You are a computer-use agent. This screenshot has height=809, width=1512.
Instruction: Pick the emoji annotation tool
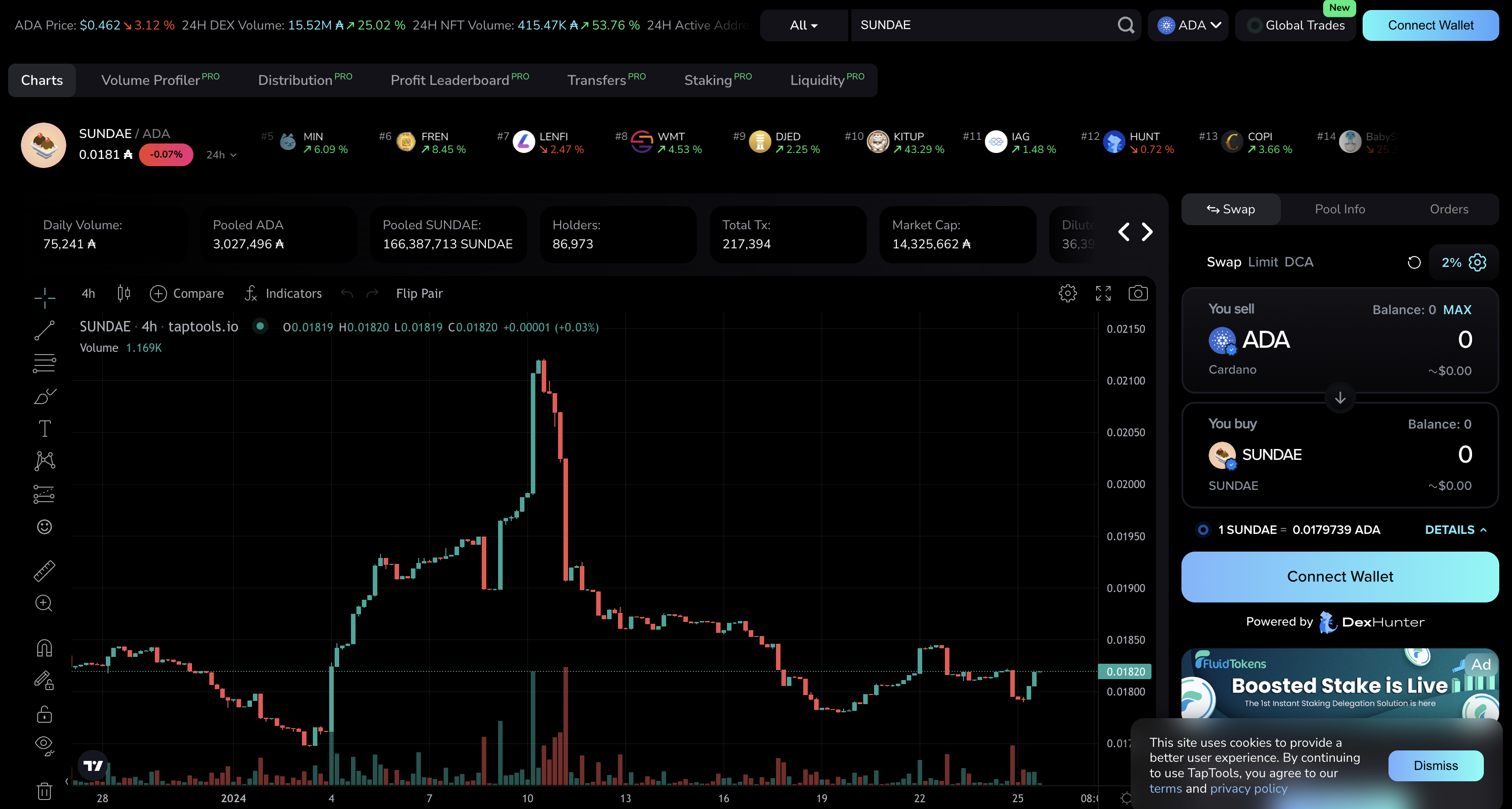[x=44, y=527]
